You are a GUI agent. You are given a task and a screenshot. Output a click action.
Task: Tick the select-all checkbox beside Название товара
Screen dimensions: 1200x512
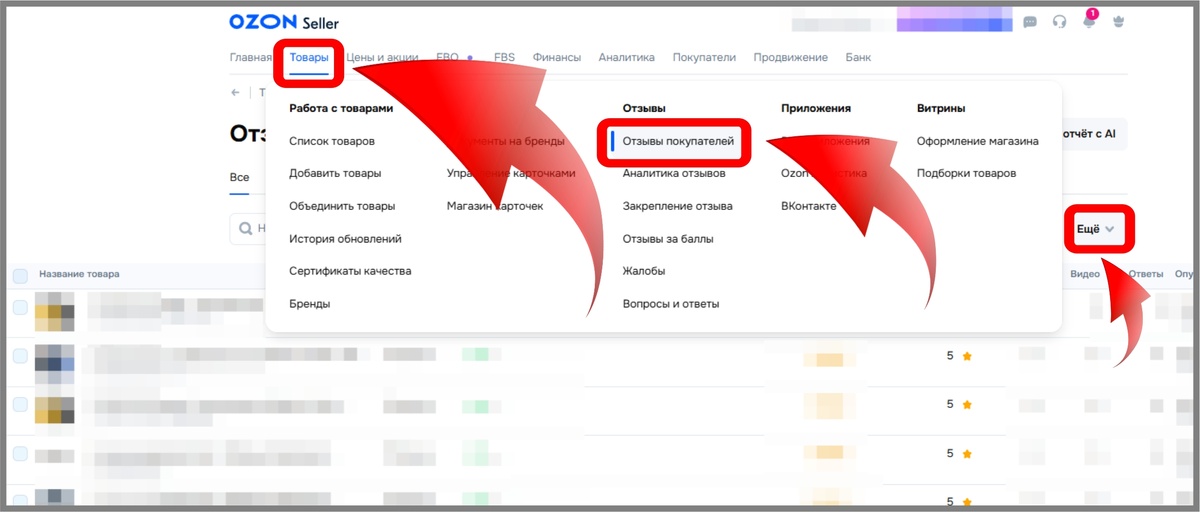point(20,274)
